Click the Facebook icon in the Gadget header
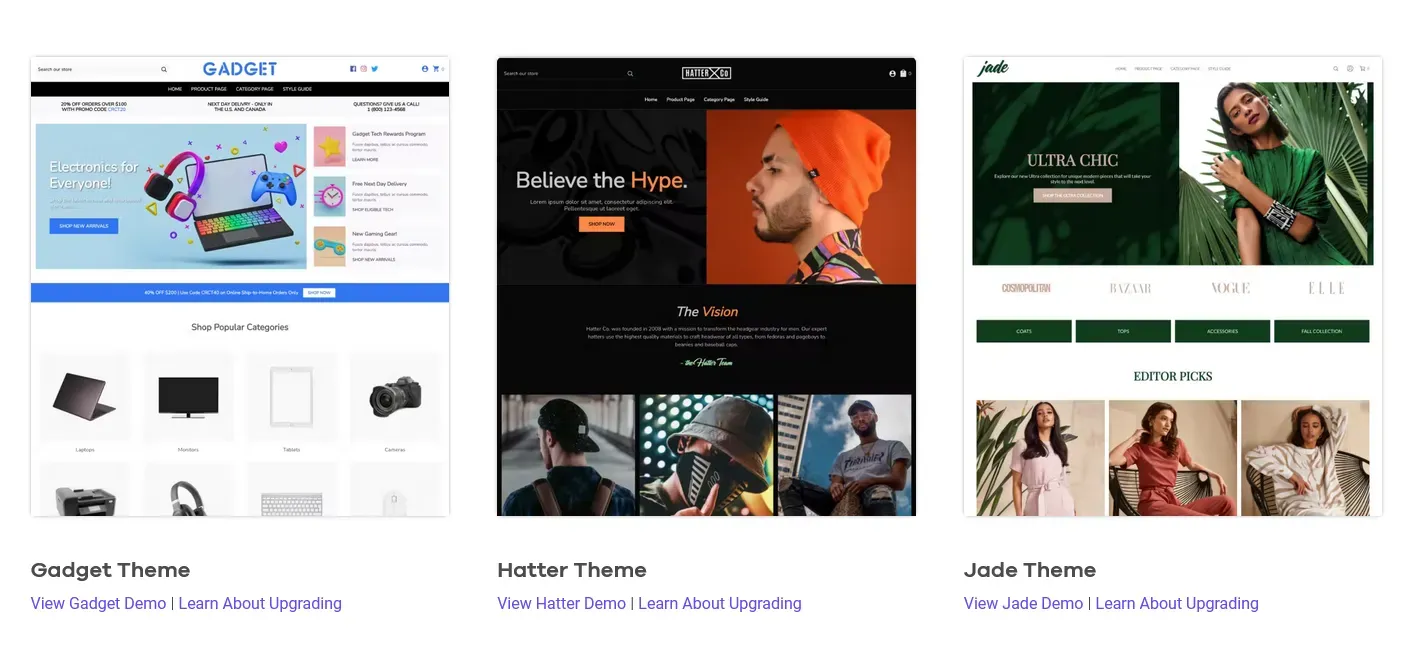Image resolution: width=1408 pixels, height=663 pixels. coord(352,69)
